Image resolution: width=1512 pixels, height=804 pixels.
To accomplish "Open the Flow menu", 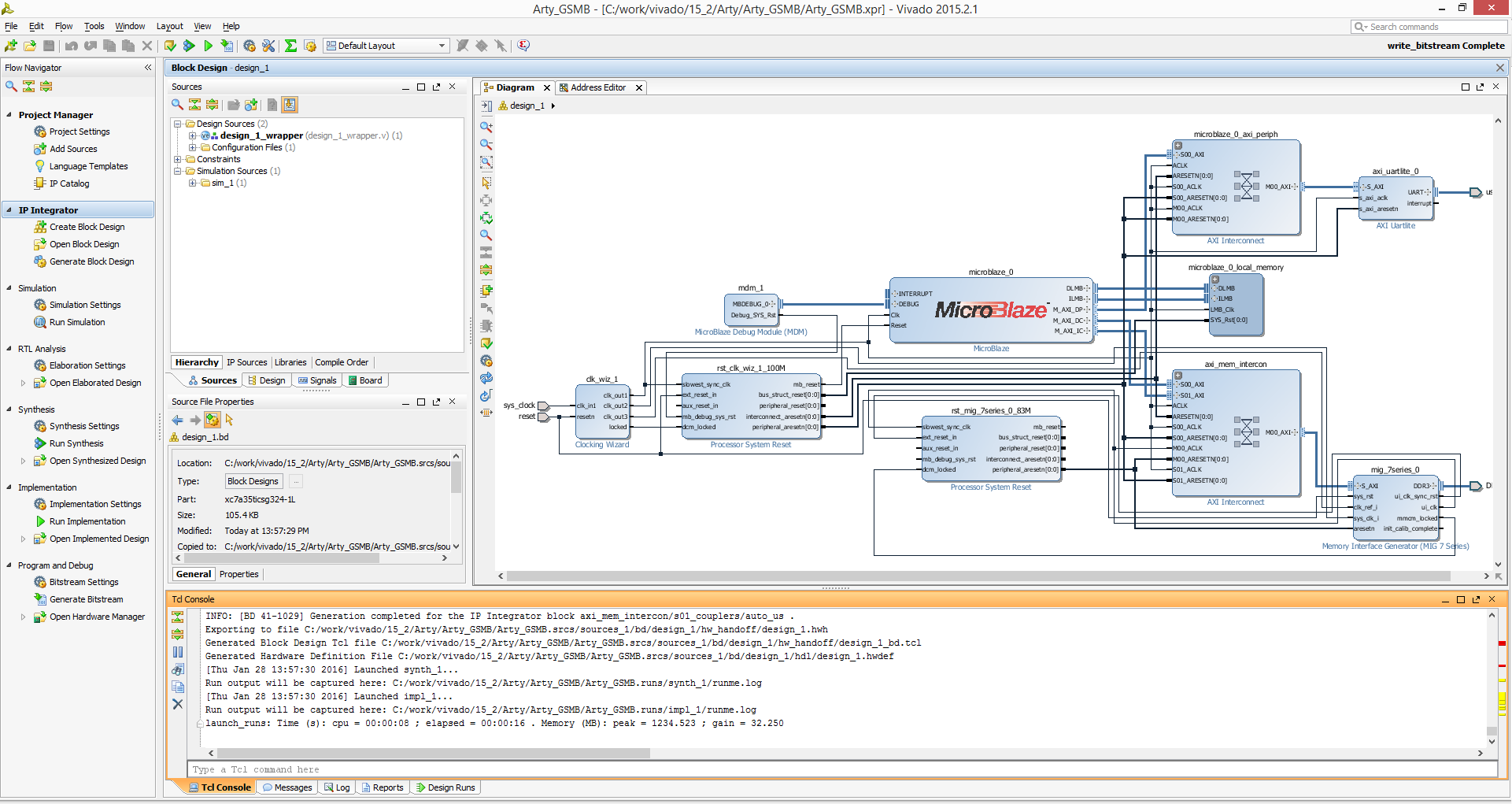I will pos(64,26).
